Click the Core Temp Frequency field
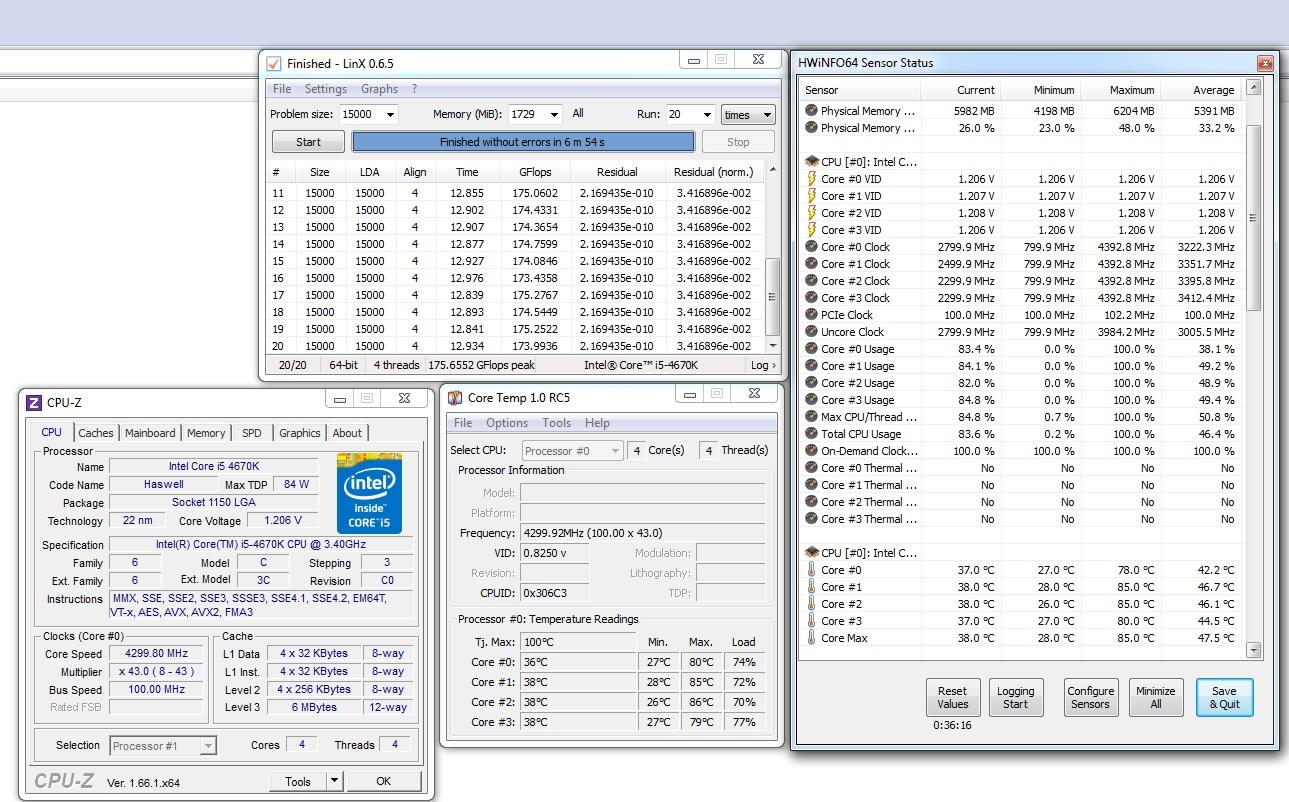This screenshot has width=1289, height=802. click(643, 533)
